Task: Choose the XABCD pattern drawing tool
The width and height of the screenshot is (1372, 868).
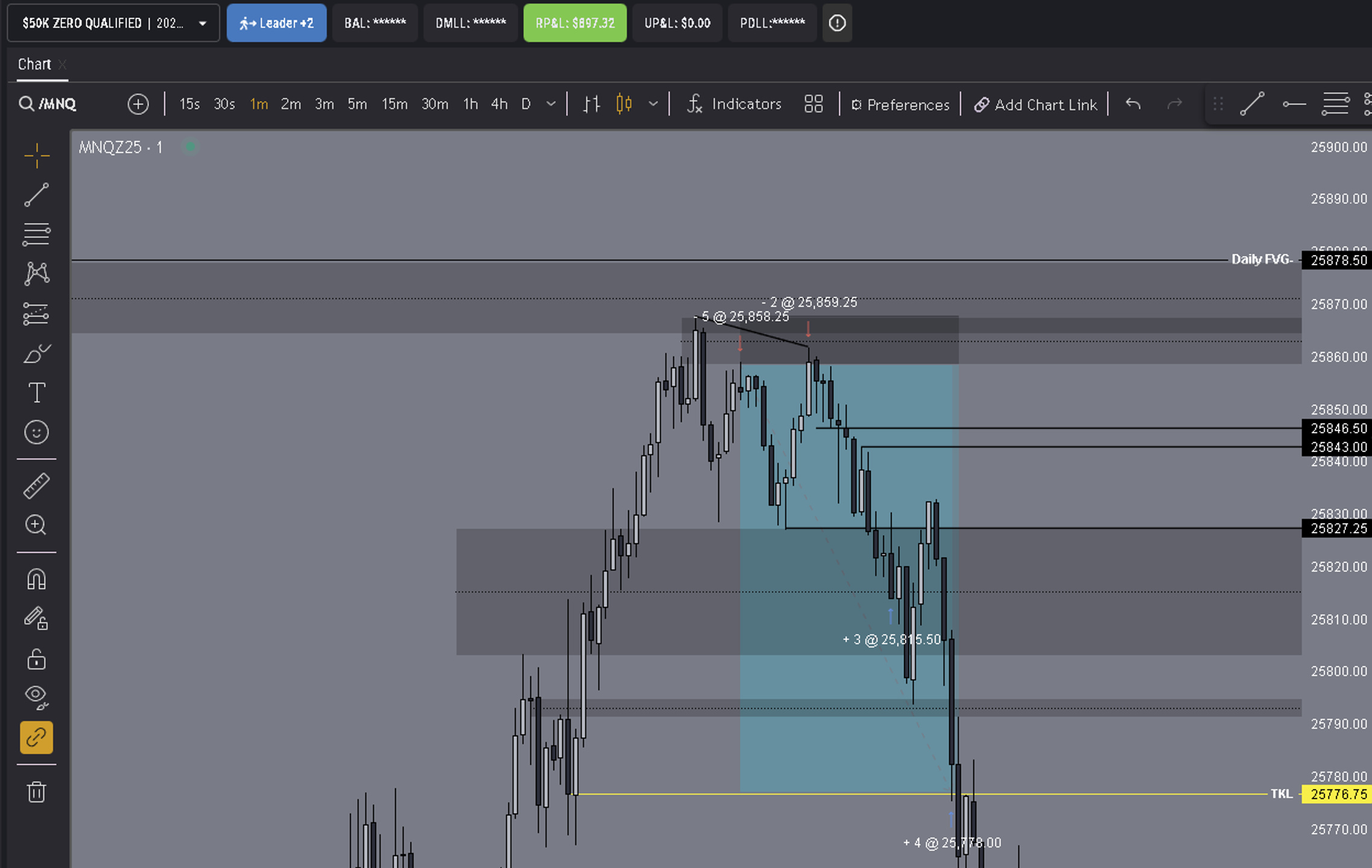Action: point(37,274)
